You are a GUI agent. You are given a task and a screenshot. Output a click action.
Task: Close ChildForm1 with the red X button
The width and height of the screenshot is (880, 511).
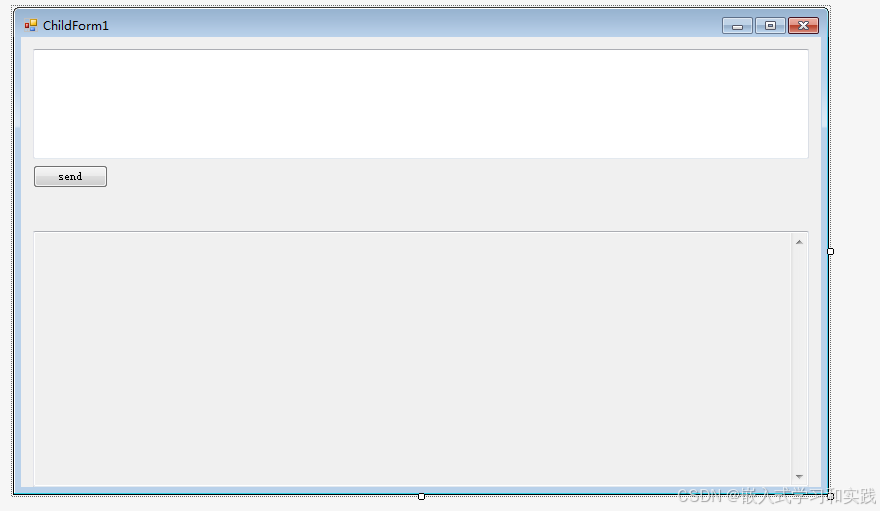(803, 26)
